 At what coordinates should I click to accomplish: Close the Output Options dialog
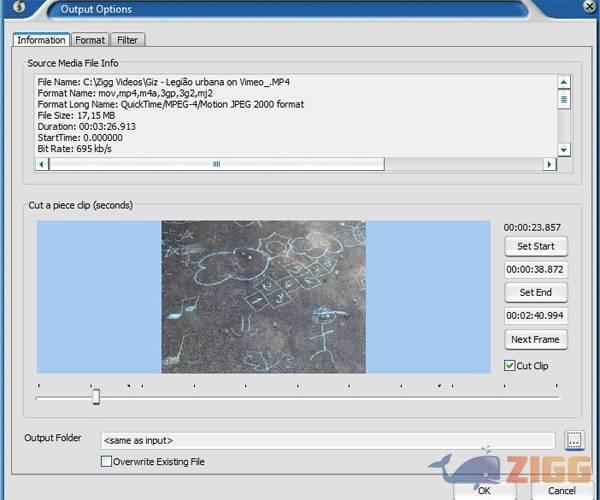pyautogui.click(x=590, y=6)
